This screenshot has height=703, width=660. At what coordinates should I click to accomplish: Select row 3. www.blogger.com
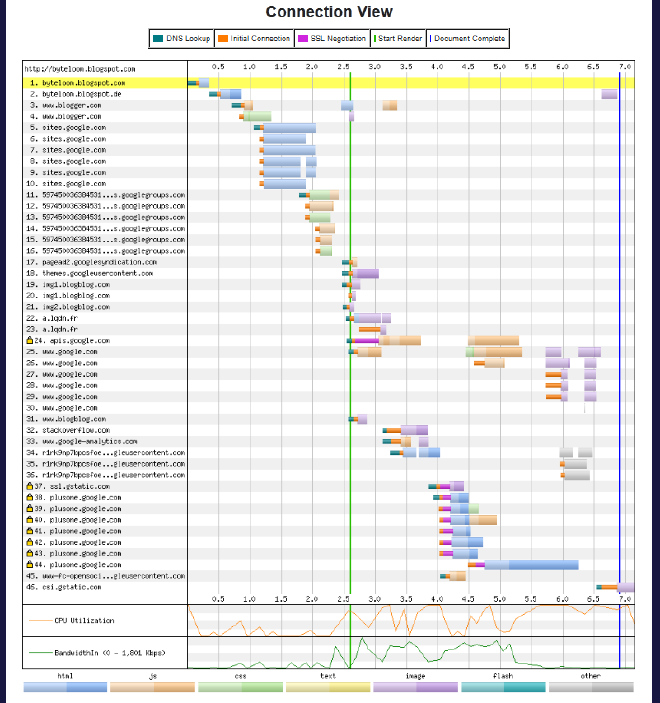(329, 105)
